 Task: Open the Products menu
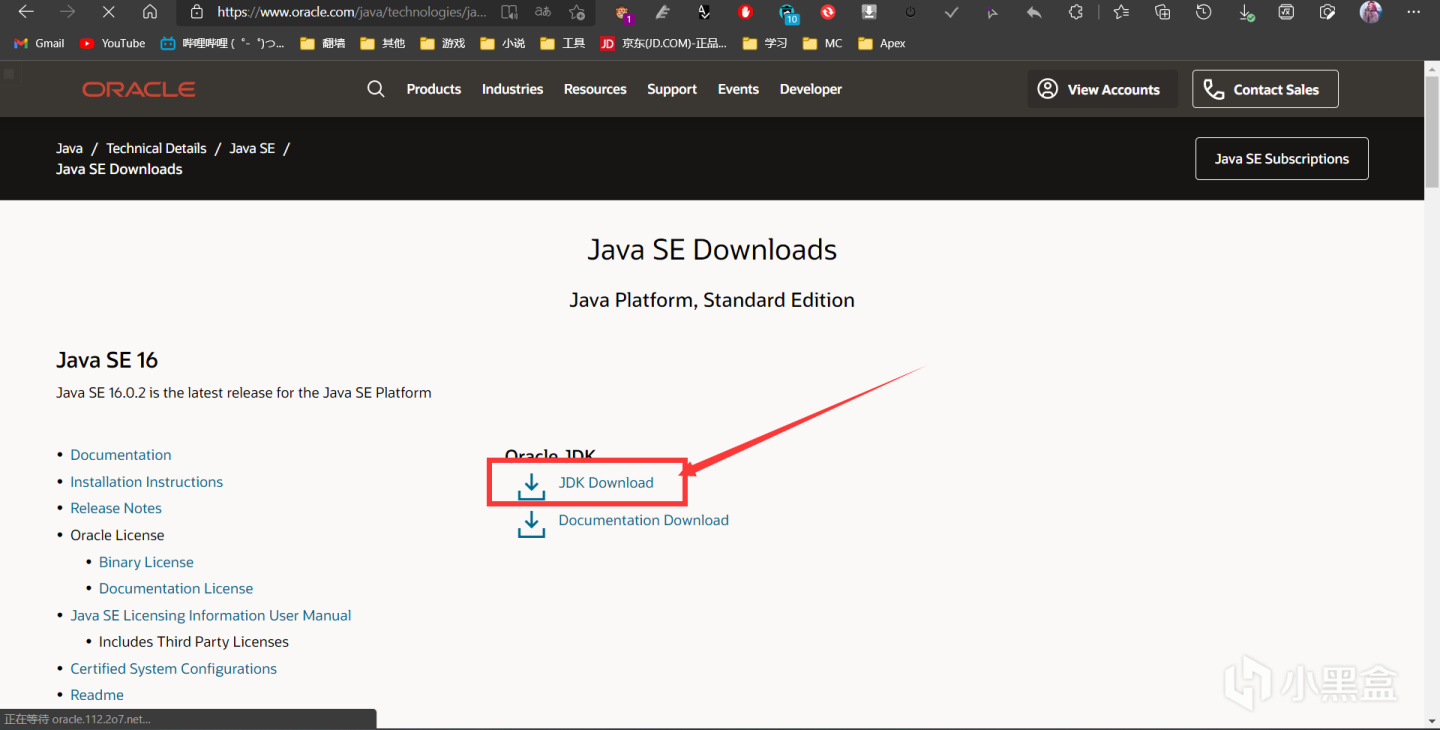pos(433,89)
